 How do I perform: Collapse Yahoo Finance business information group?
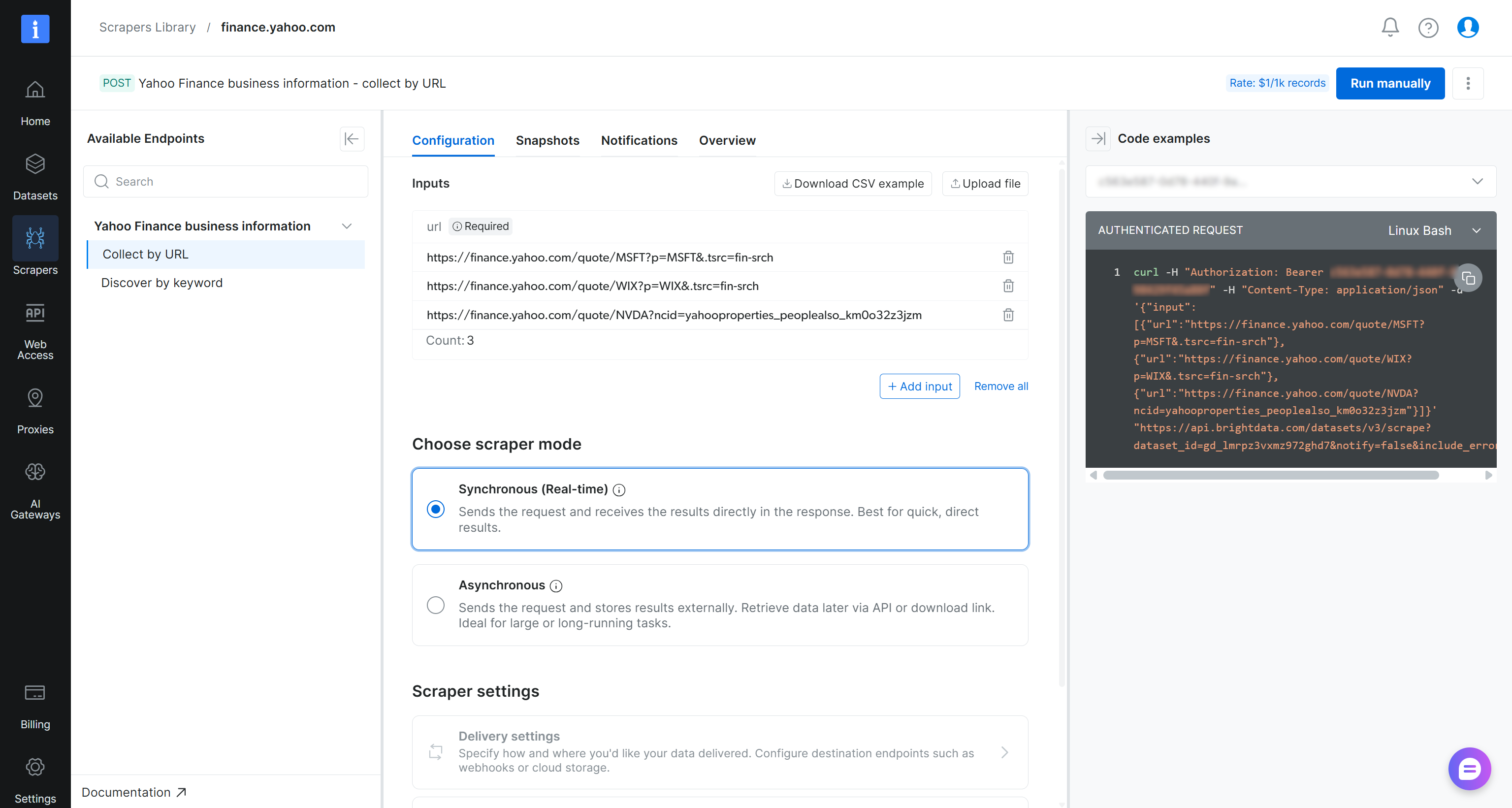(x=347, y=226)
